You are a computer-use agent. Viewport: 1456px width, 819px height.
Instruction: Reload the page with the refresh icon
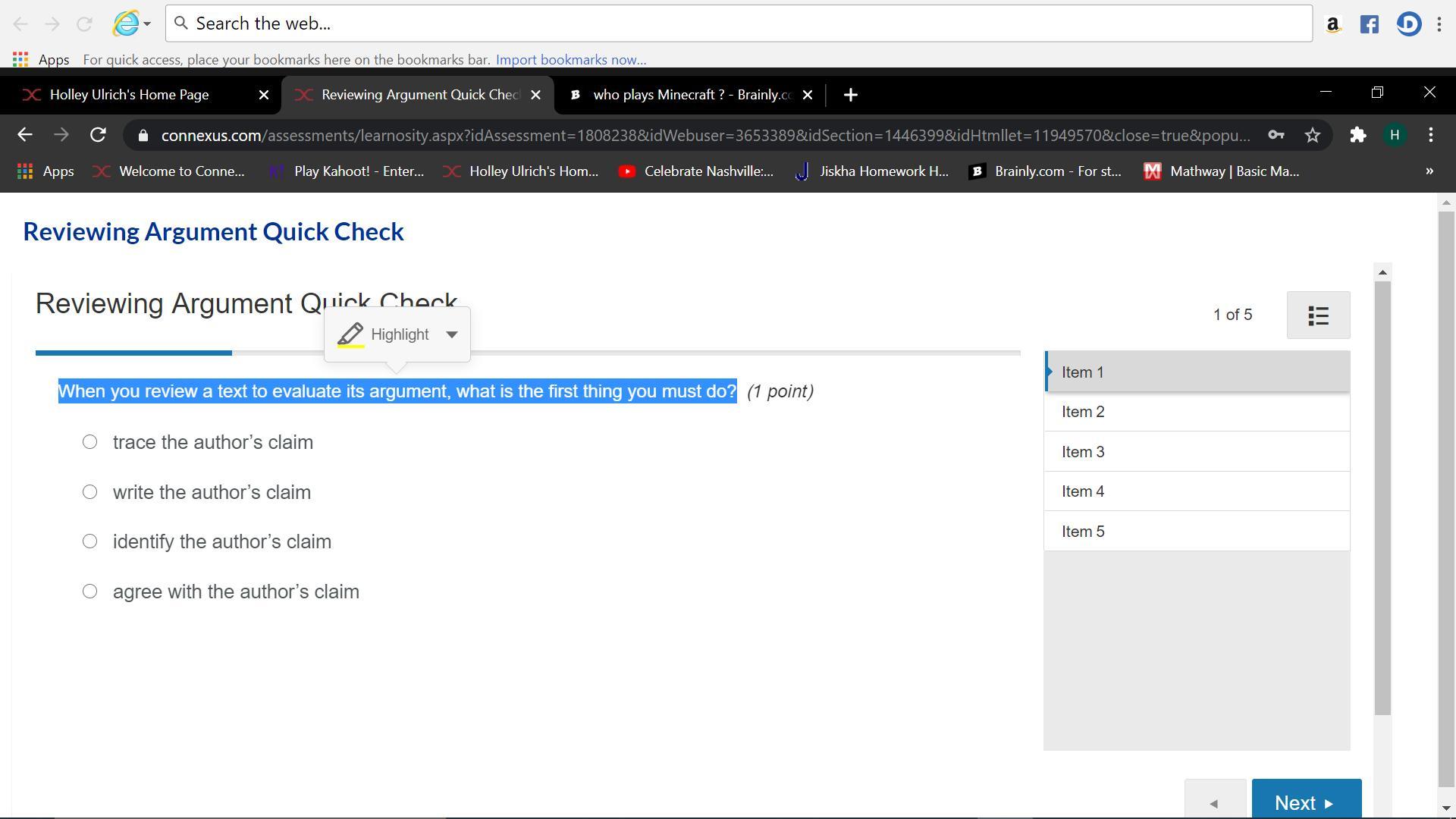pos(98,136)
